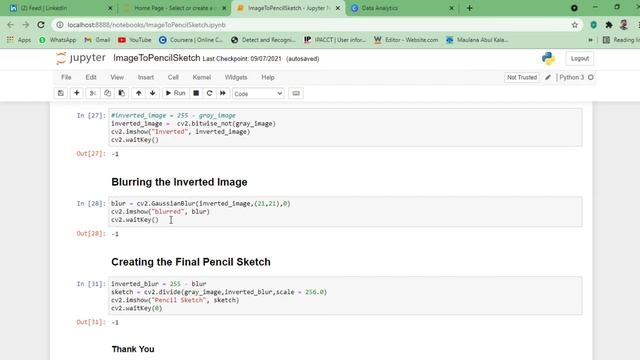
Task: Click the Last Checkpoint text
Action: (242, 59)
